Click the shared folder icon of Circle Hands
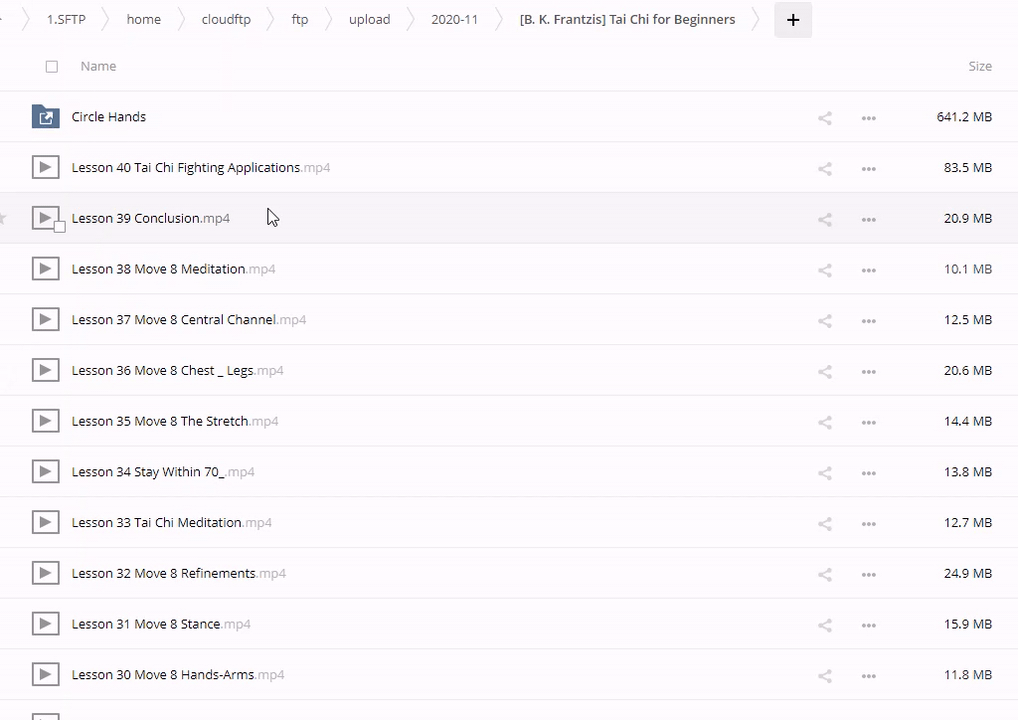 [45, 117]
